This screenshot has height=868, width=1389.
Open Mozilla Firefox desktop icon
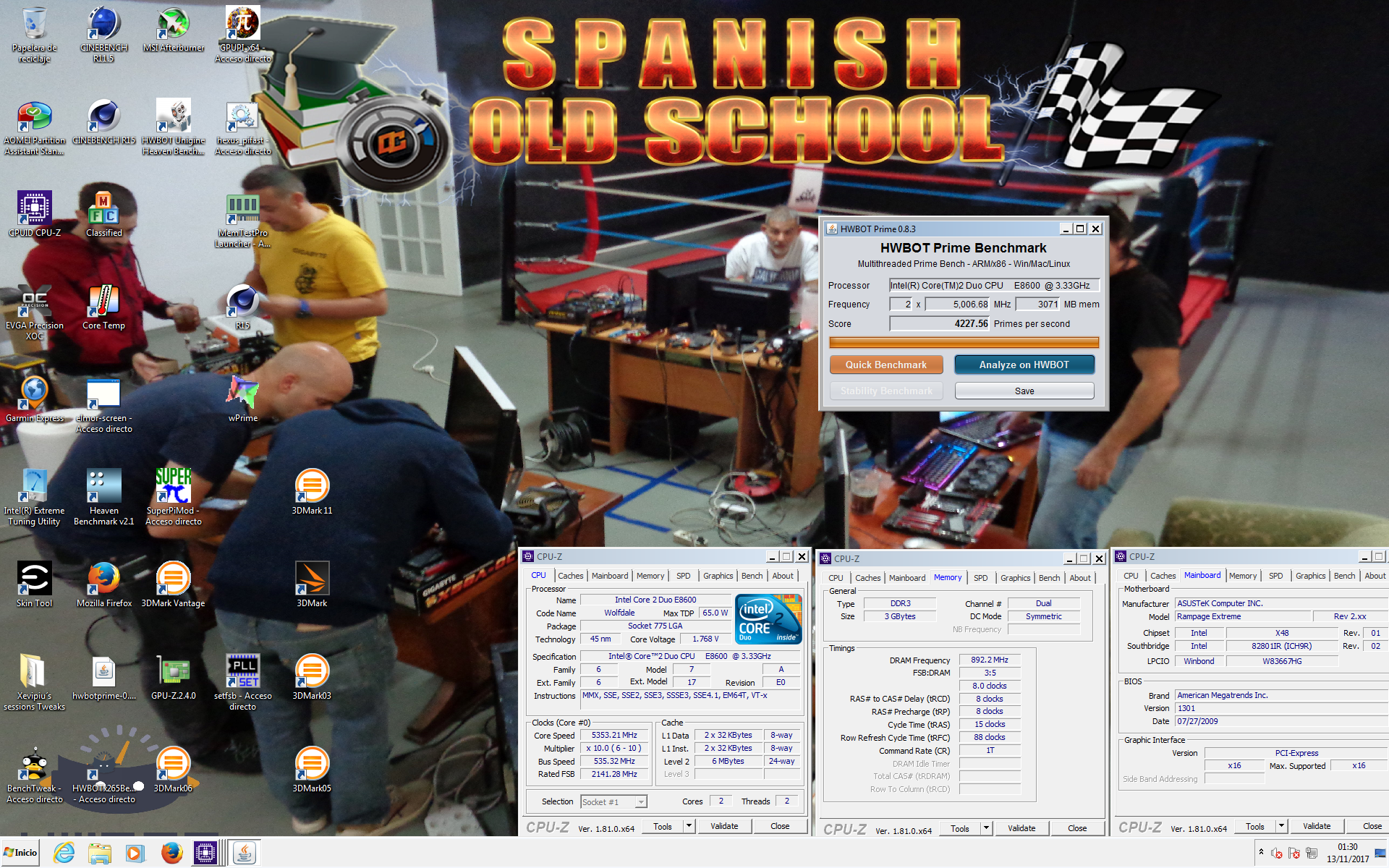[x=103, y=585]
